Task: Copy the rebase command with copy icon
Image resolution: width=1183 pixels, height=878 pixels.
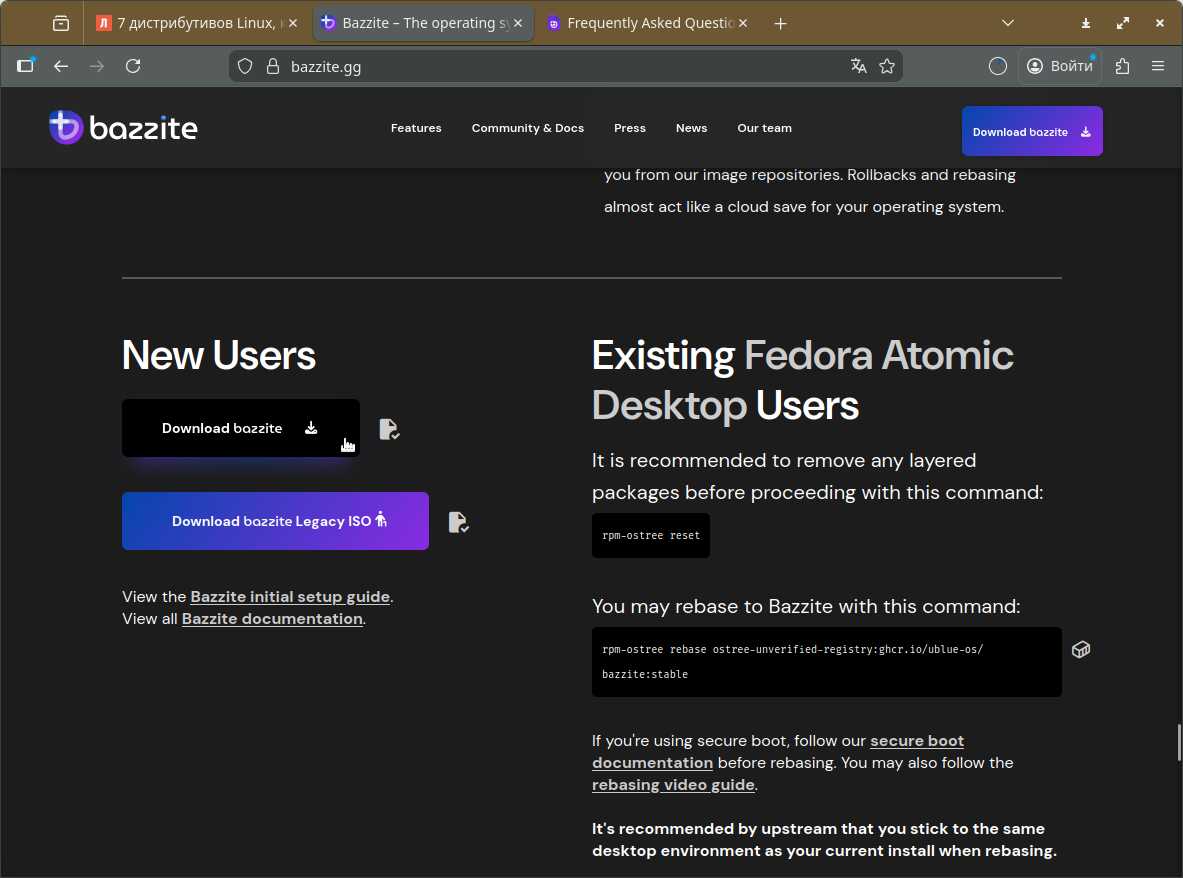Action: 1080,650
